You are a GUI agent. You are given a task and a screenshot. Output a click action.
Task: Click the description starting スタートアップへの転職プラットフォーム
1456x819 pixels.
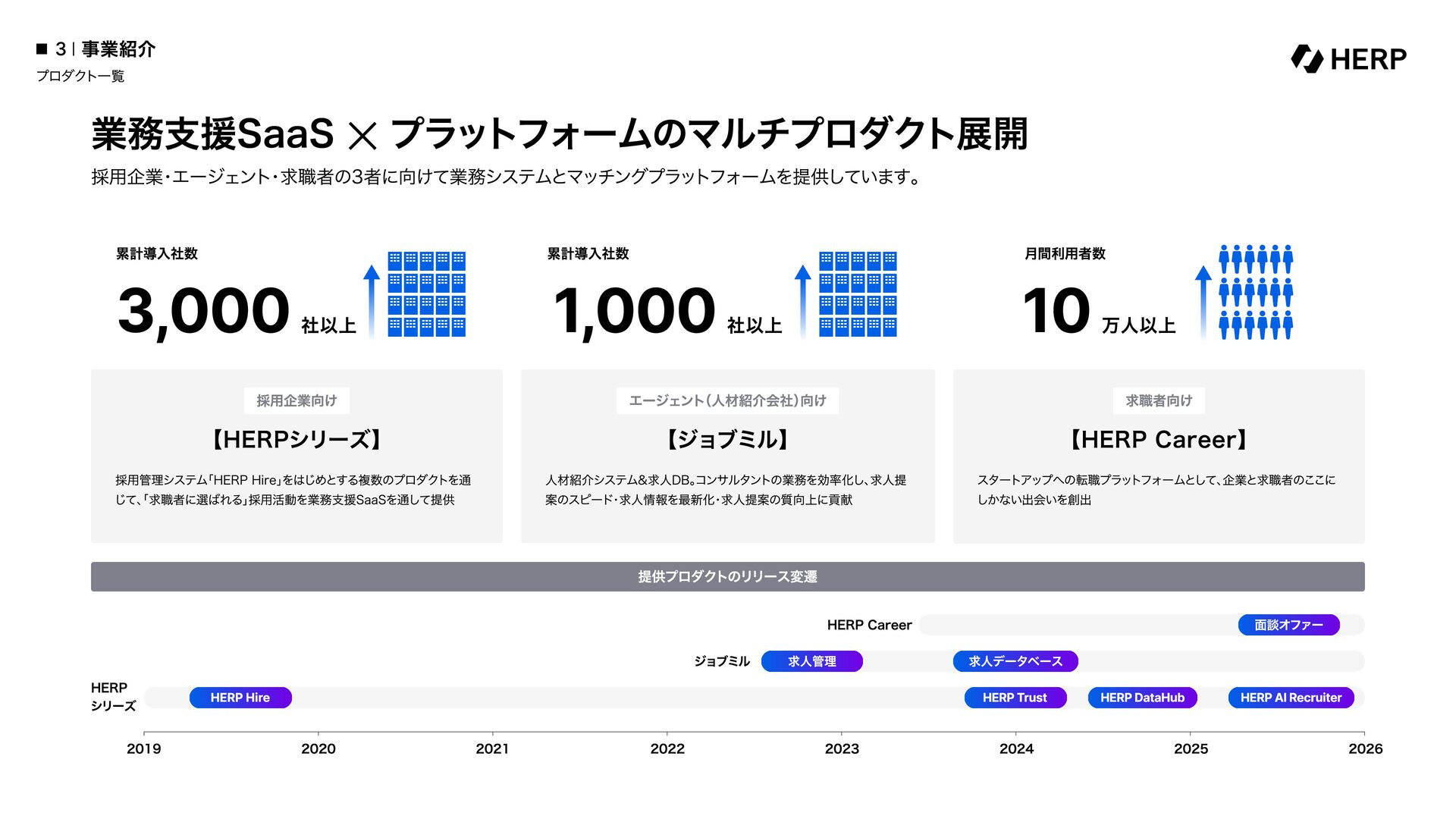coord(1156,490)
